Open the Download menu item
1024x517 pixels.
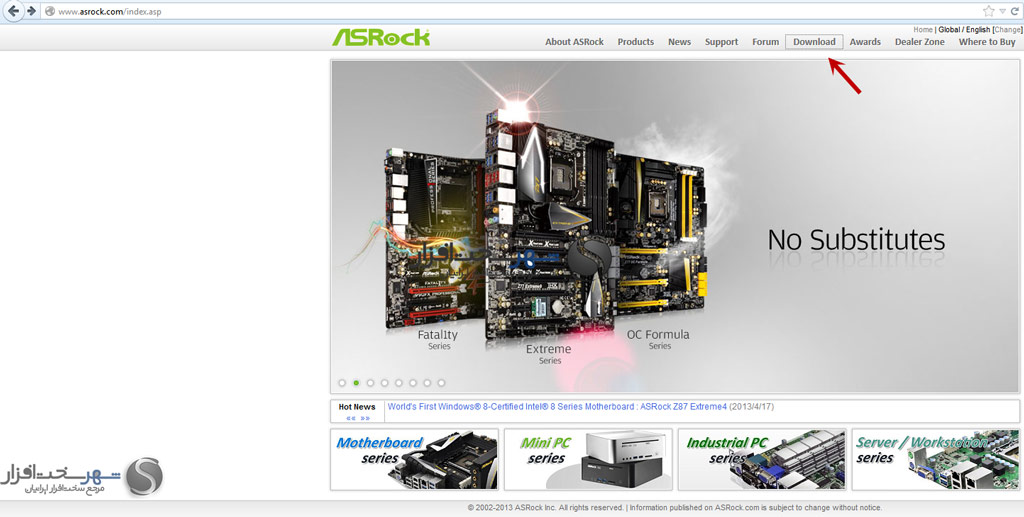814,42
